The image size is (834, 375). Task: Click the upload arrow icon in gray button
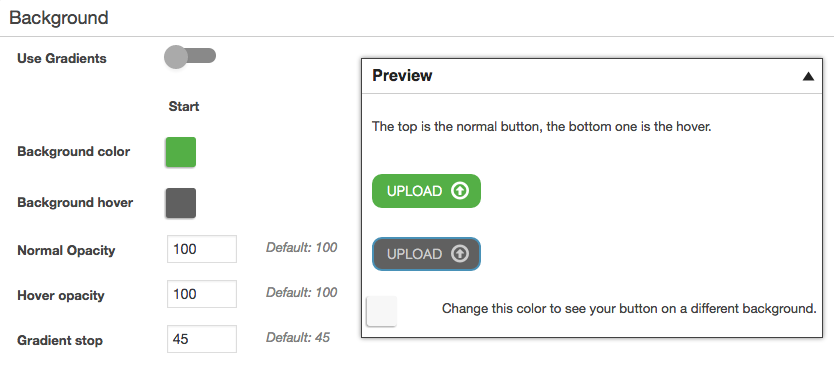tap(460, 254)
